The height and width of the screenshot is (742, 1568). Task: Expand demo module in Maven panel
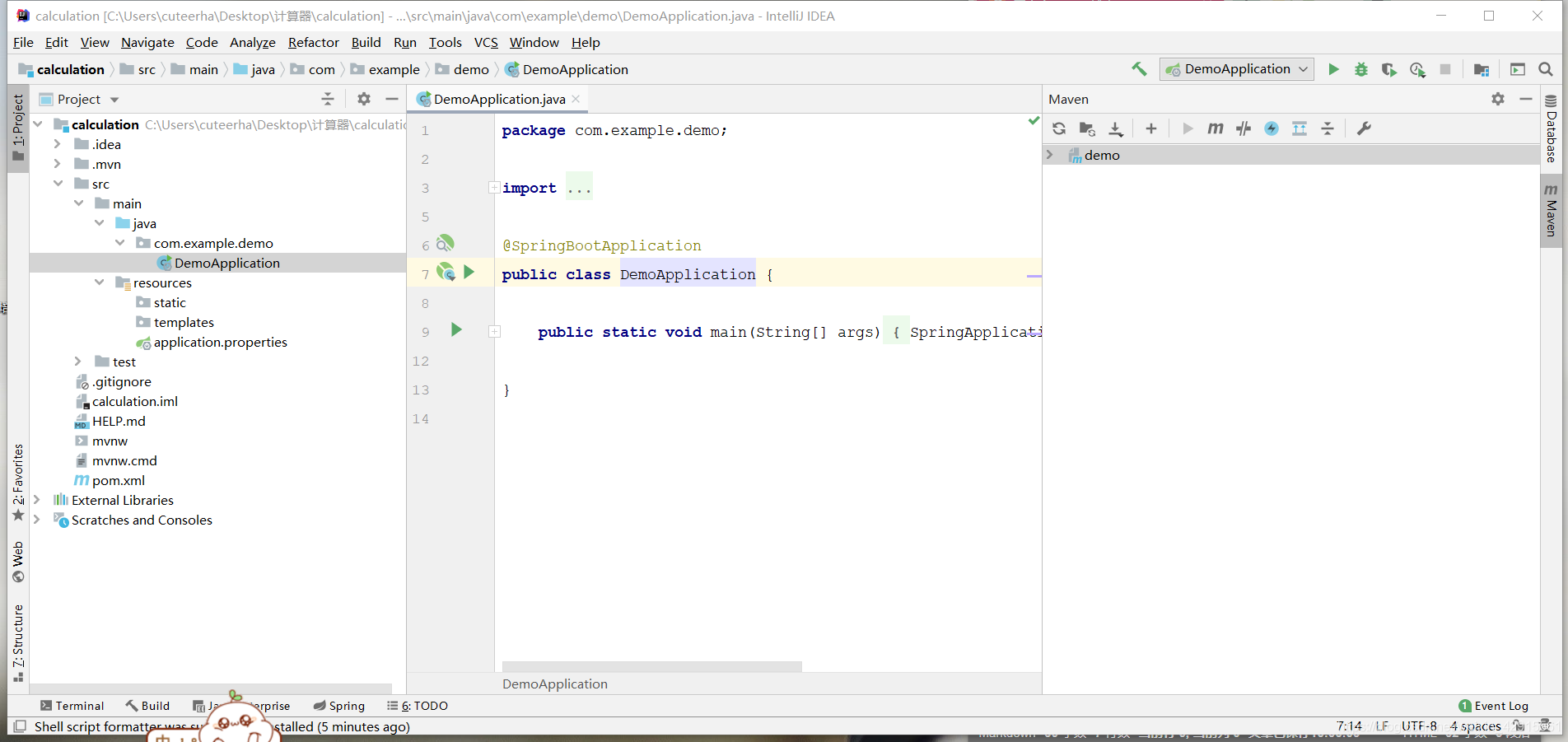click(1049, 155)
